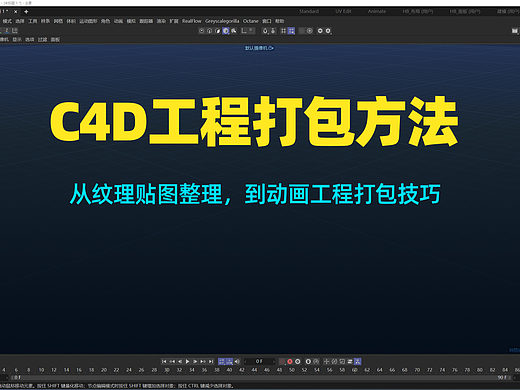Toggle Rotation keying icon in timeline bar

334,361
